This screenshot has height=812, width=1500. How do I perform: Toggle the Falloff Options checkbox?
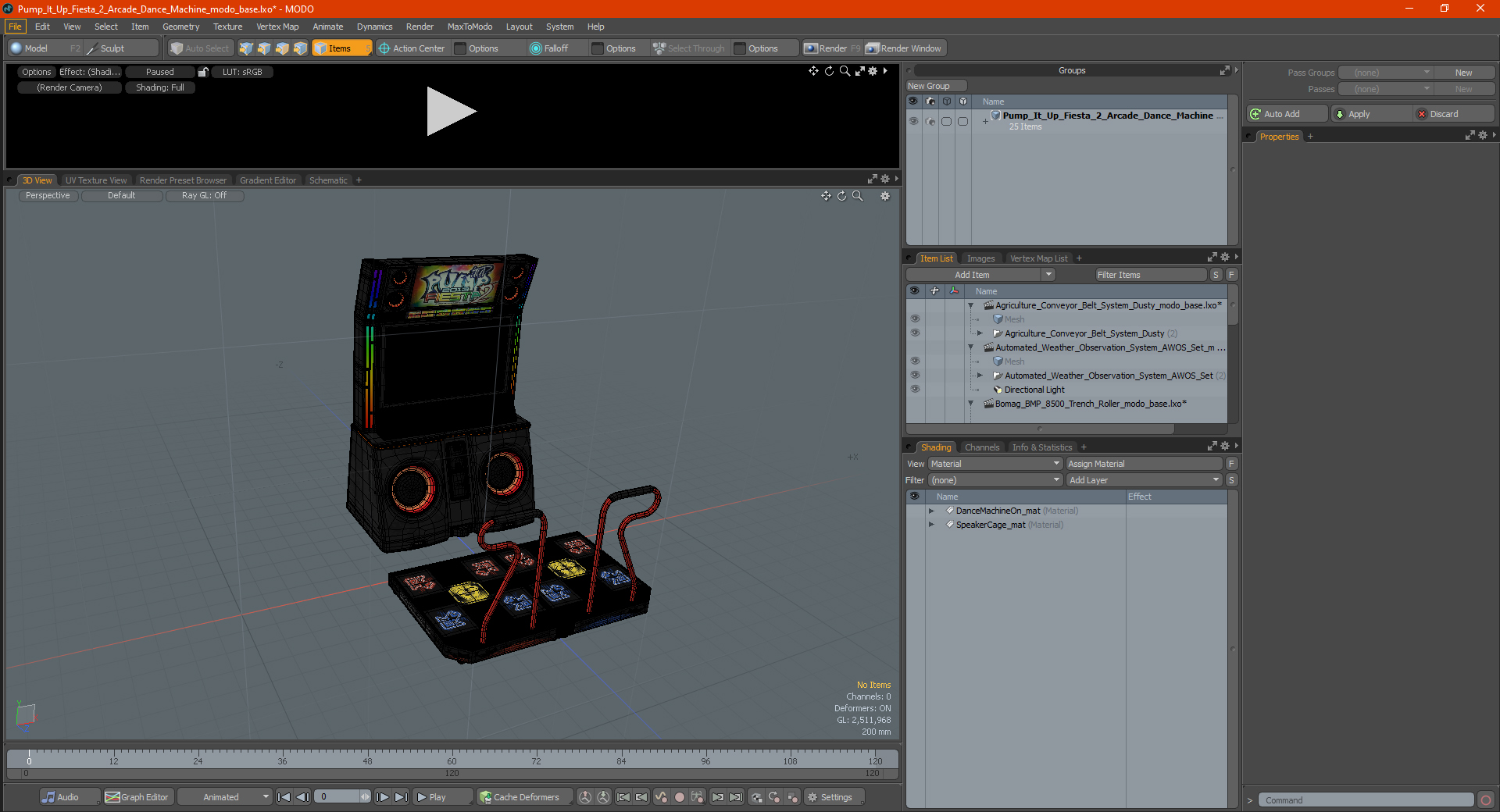click(x=598, y=48)
